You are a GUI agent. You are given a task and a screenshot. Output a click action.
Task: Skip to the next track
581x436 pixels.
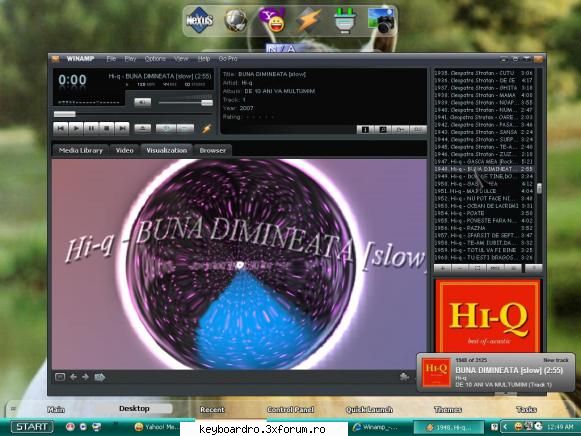point(122,128)
